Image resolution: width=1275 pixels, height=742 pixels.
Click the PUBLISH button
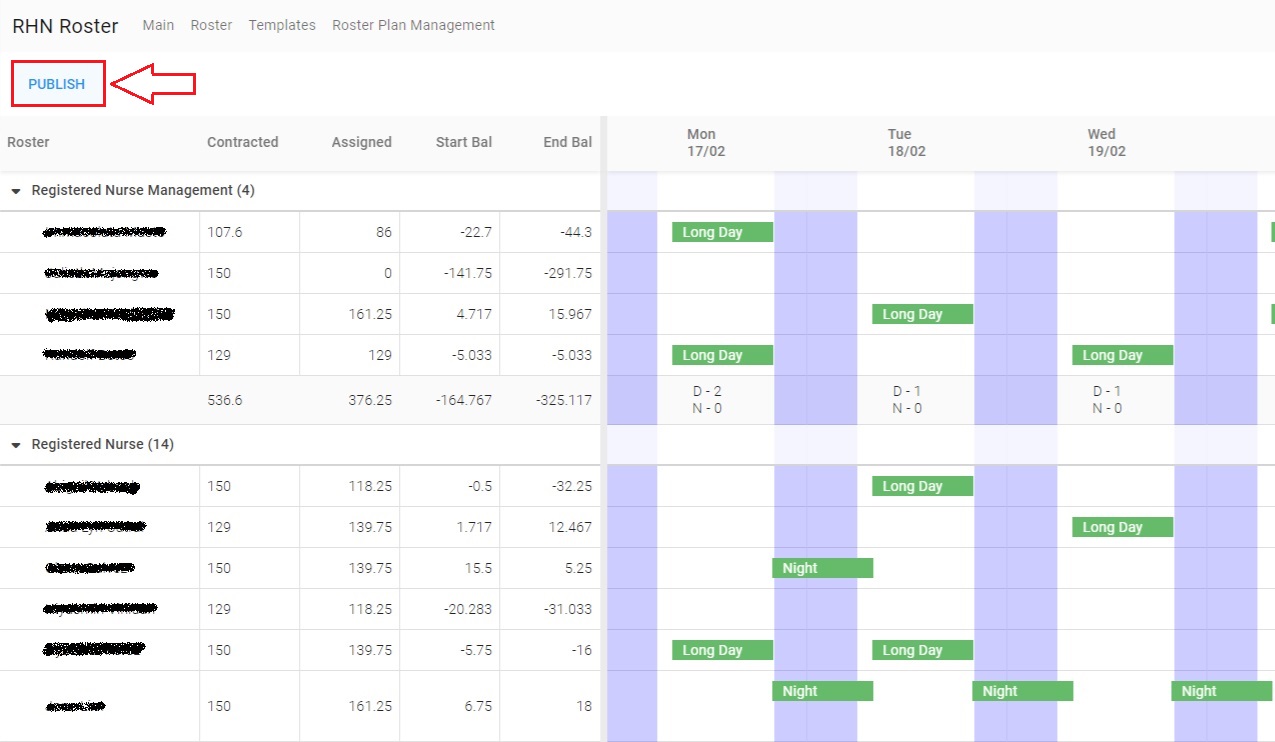click(57, 84)
